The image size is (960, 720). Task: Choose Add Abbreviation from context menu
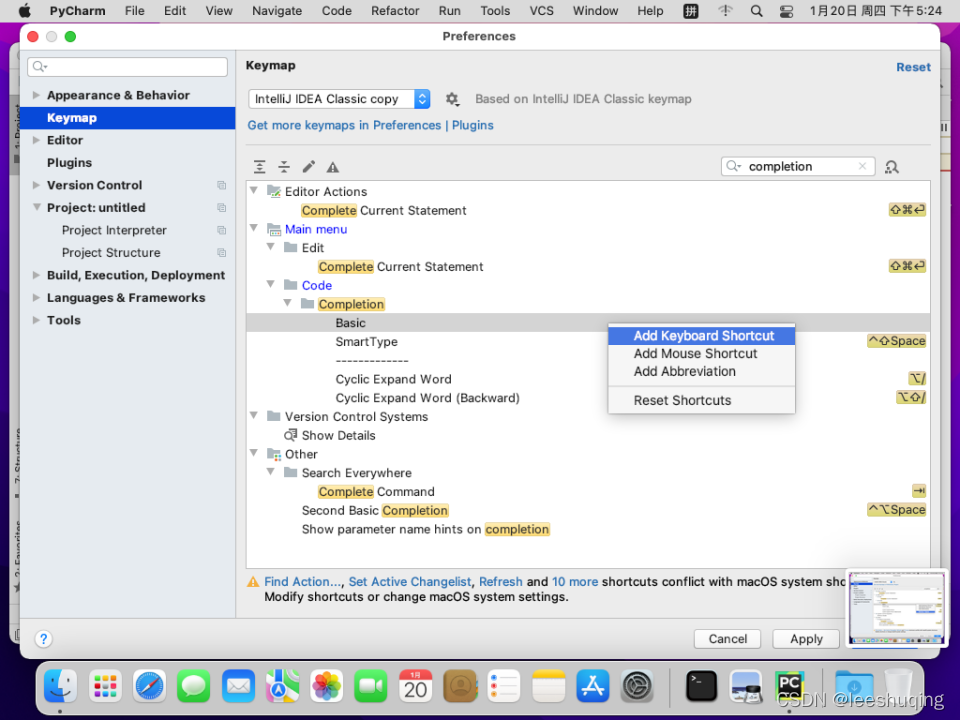click(x=702, y=371)
